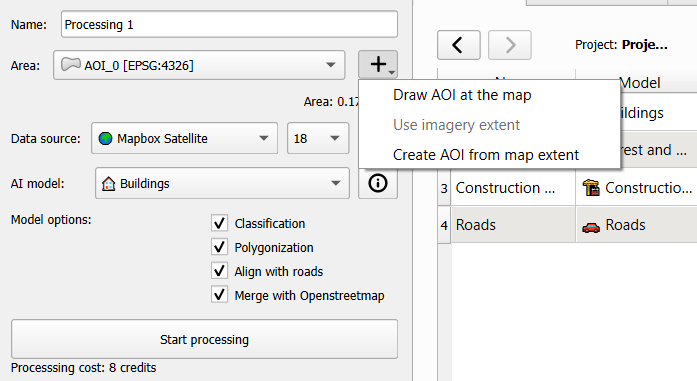This screenshot has width=697, height=381.
Task: Click the Buildings house icon in AI model
Action: coord(108,184)
